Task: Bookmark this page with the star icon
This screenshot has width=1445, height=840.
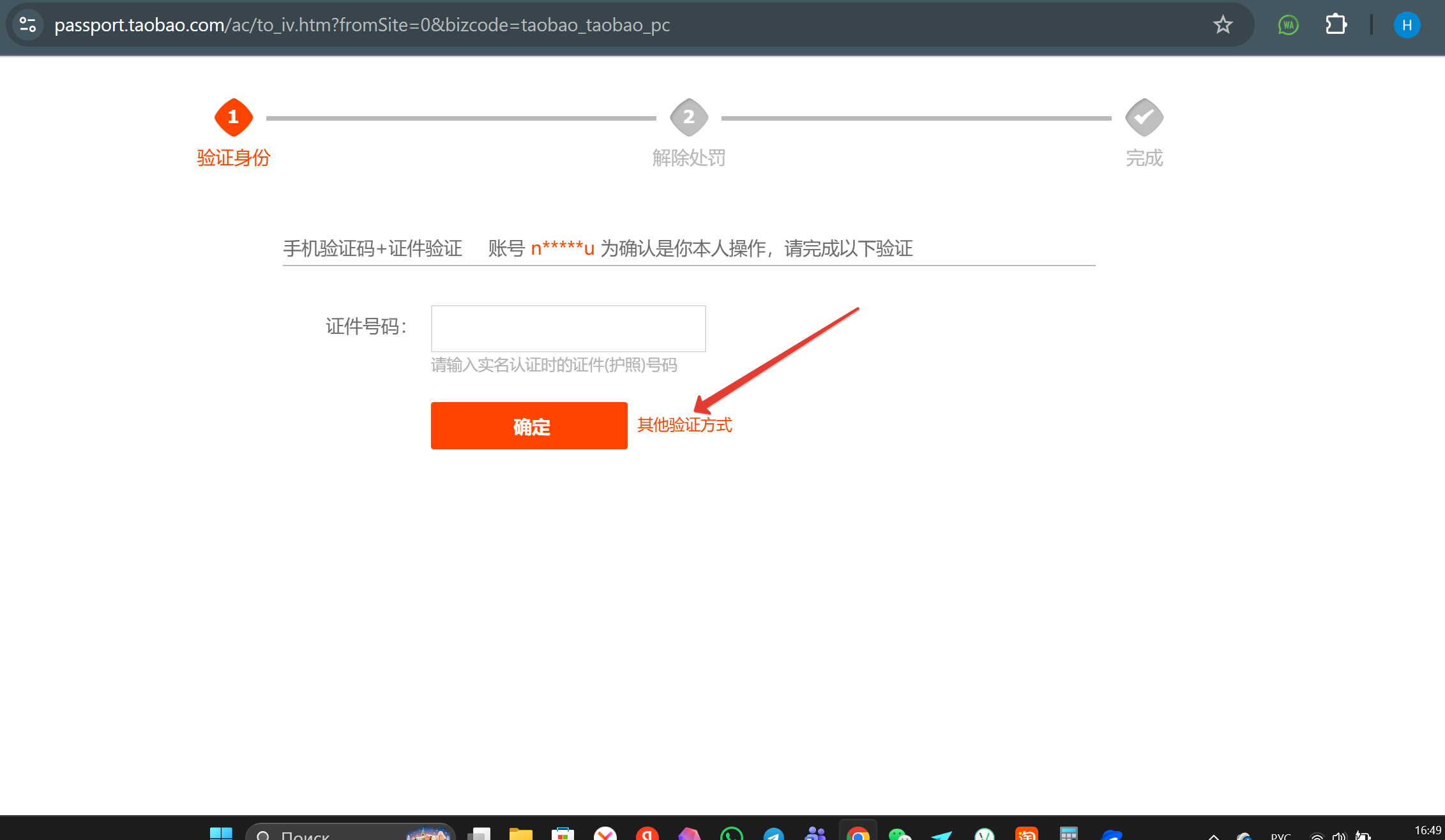Action: pyautogui.click(x=1222, y=25)
